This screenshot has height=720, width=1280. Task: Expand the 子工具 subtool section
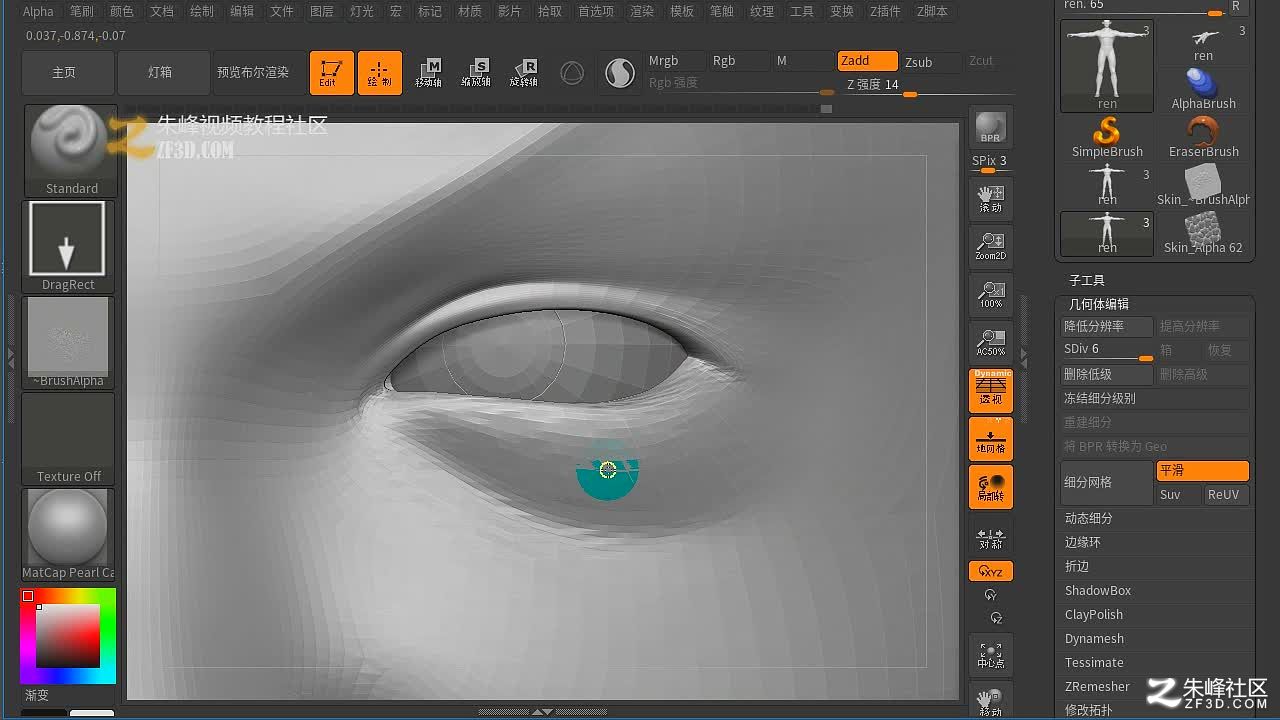tap(1087, 280)
